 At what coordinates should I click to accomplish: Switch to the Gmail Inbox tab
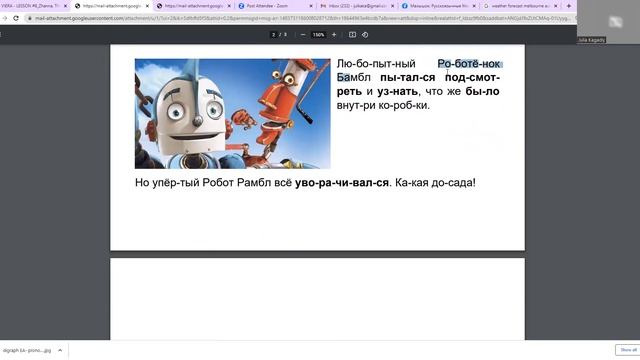[357, 6]
